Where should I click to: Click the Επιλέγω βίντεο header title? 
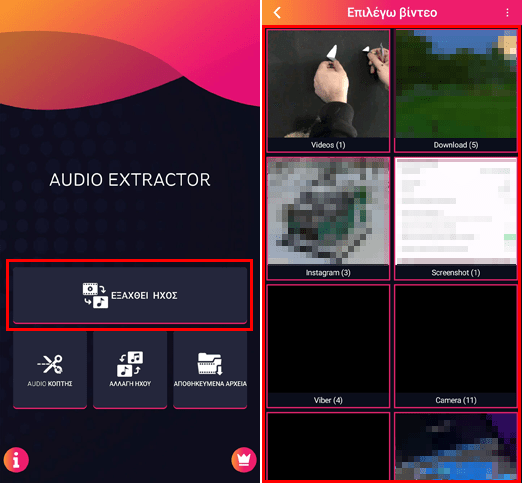pos(392,13)
